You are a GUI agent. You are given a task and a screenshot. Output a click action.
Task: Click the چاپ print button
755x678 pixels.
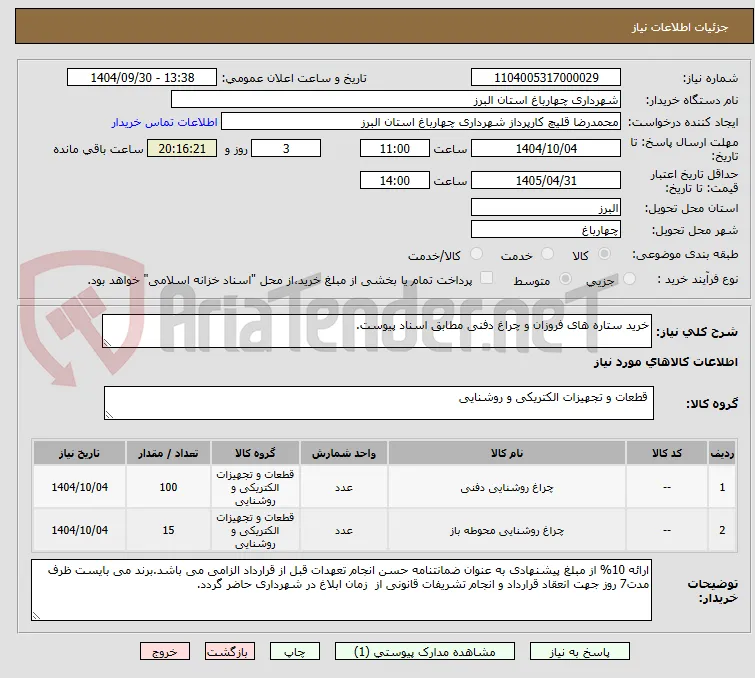click(295, 652)
